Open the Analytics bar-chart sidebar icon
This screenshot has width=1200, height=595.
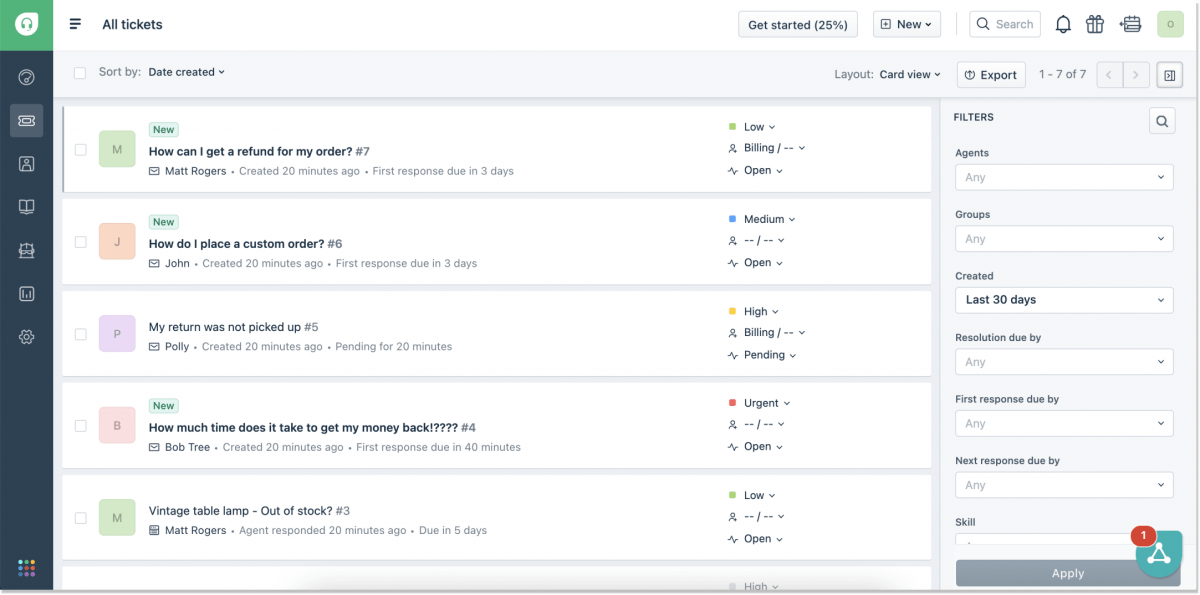point(26,293)
